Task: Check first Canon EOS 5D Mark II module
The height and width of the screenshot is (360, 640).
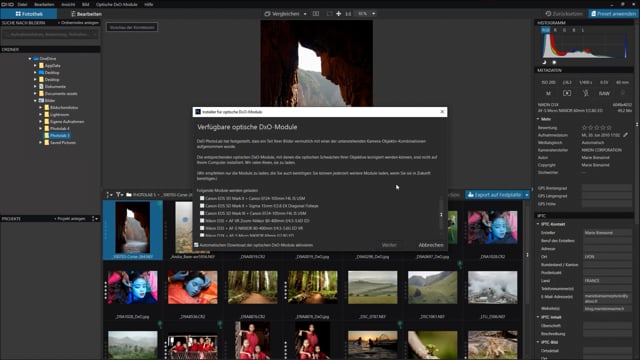Action: pos(202,198)
